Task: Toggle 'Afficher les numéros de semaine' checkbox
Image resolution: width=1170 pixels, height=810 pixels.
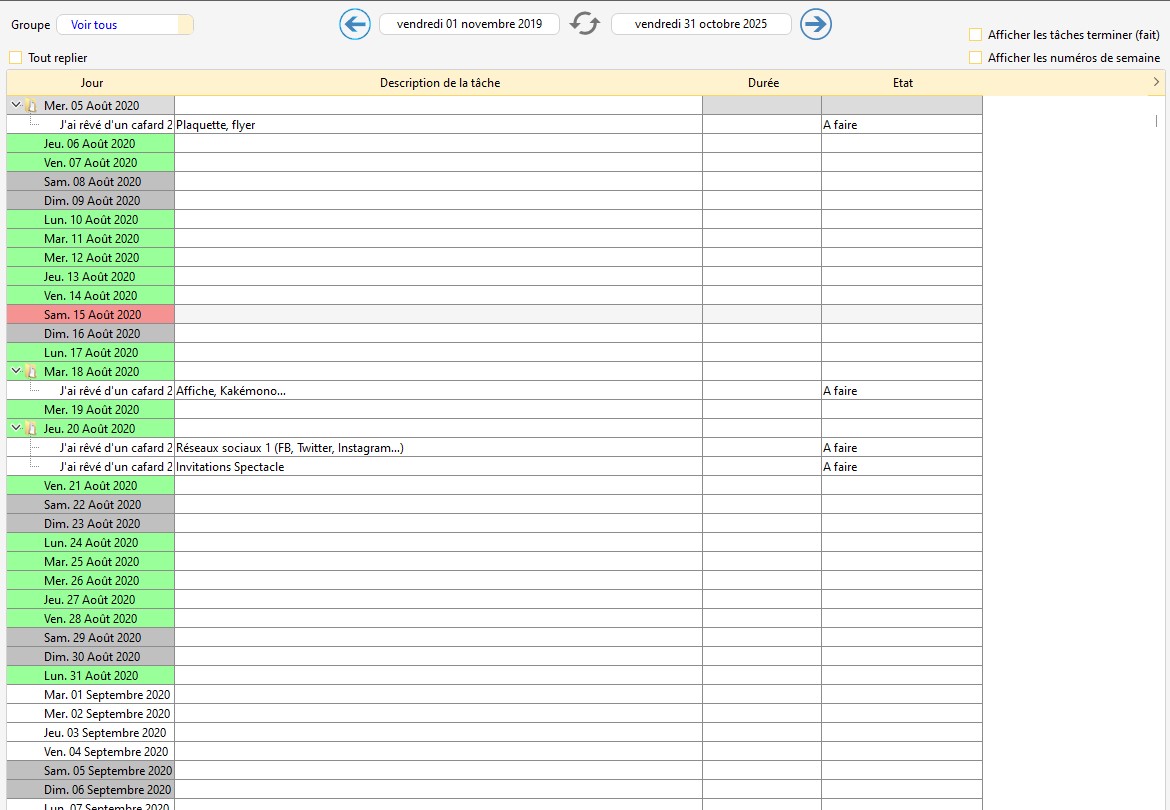Action: pyautogui.click(x=975, y=58)
